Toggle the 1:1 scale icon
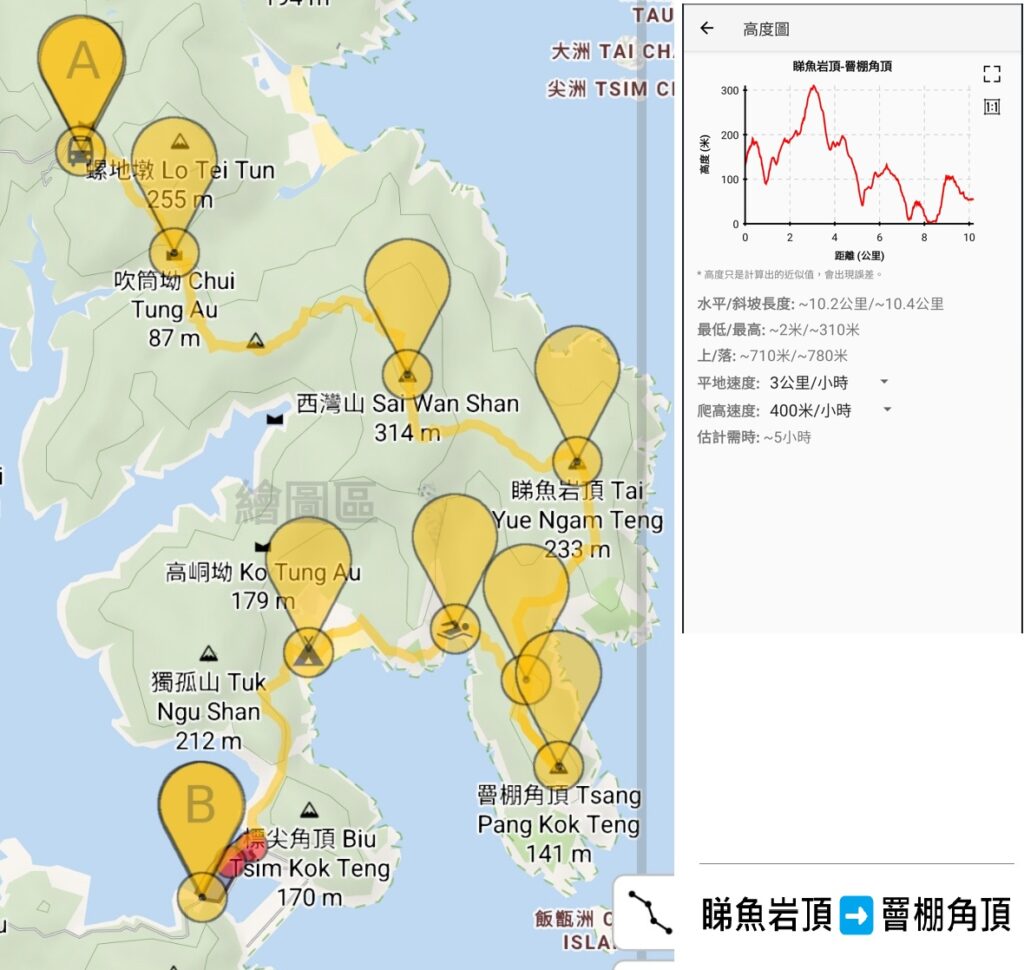Screen dimensions: 1024x970 tap(991, 107)
